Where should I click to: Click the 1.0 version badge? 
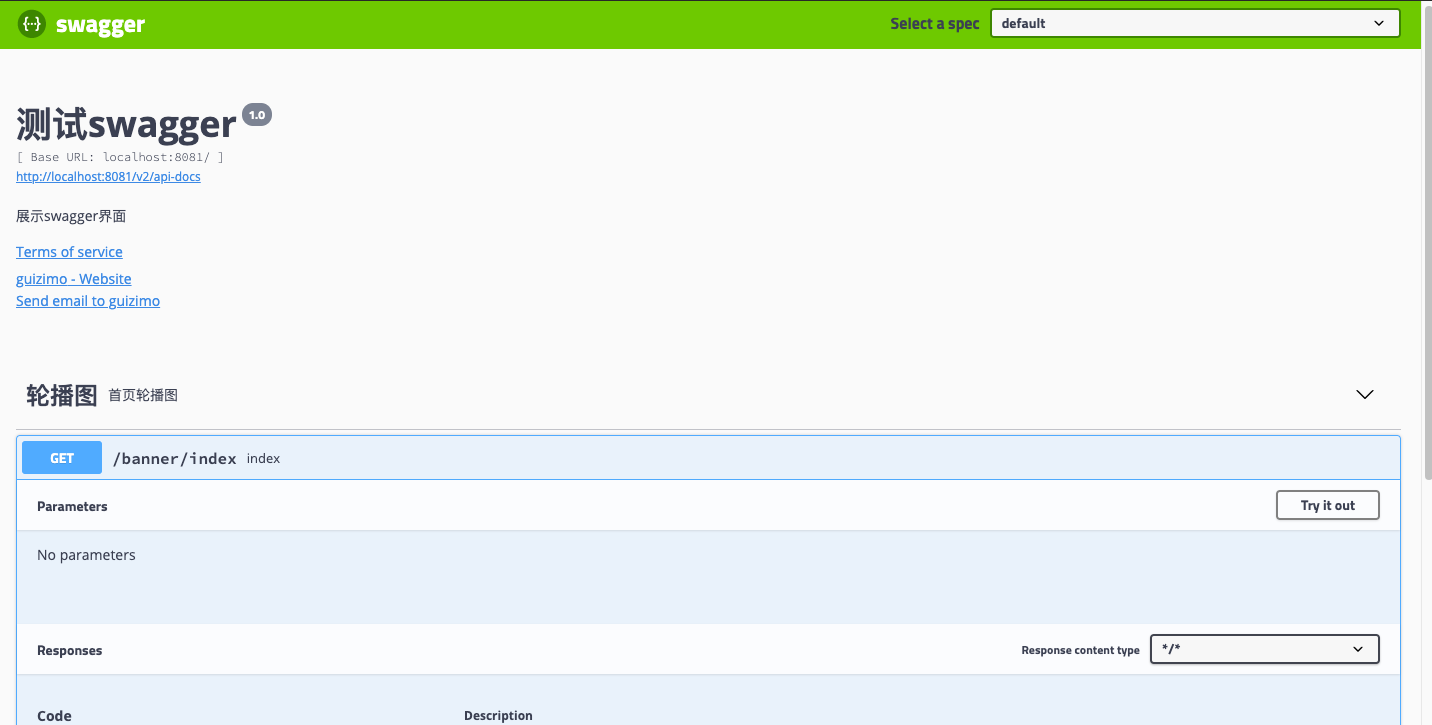tap(257, 115)
